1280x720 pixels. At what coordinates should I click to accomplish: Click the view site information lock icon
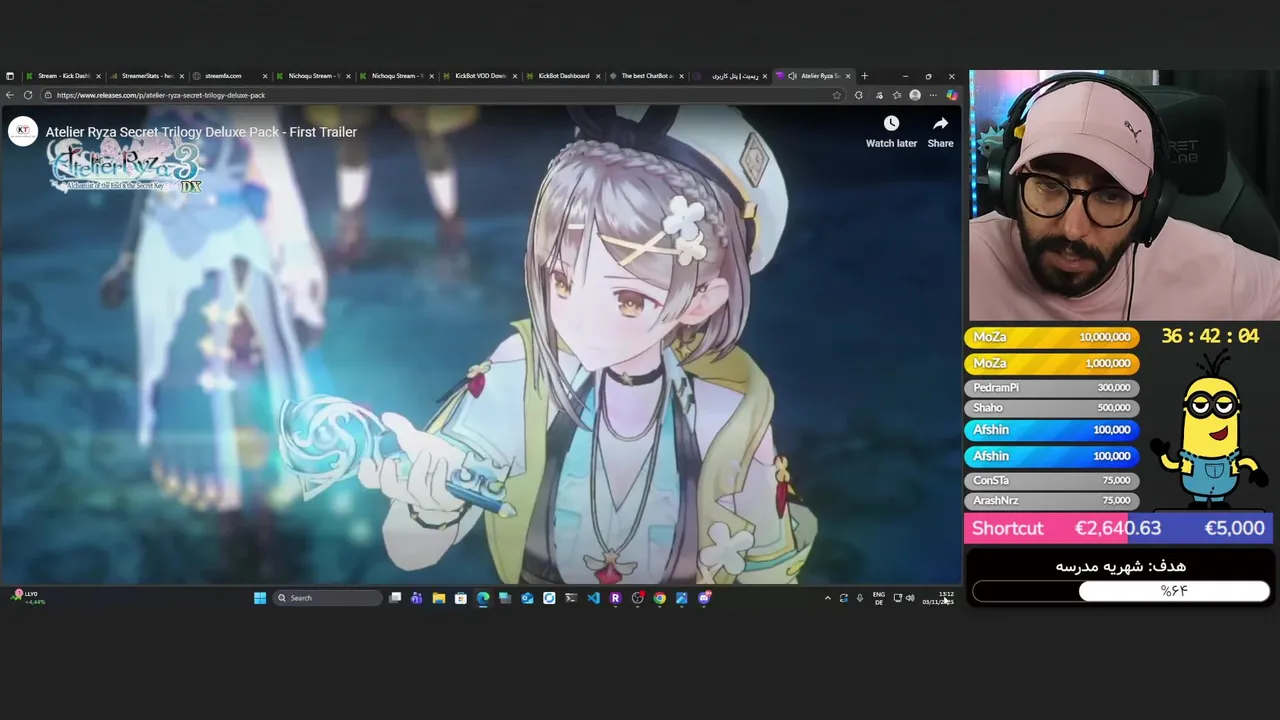pos(49,95)
